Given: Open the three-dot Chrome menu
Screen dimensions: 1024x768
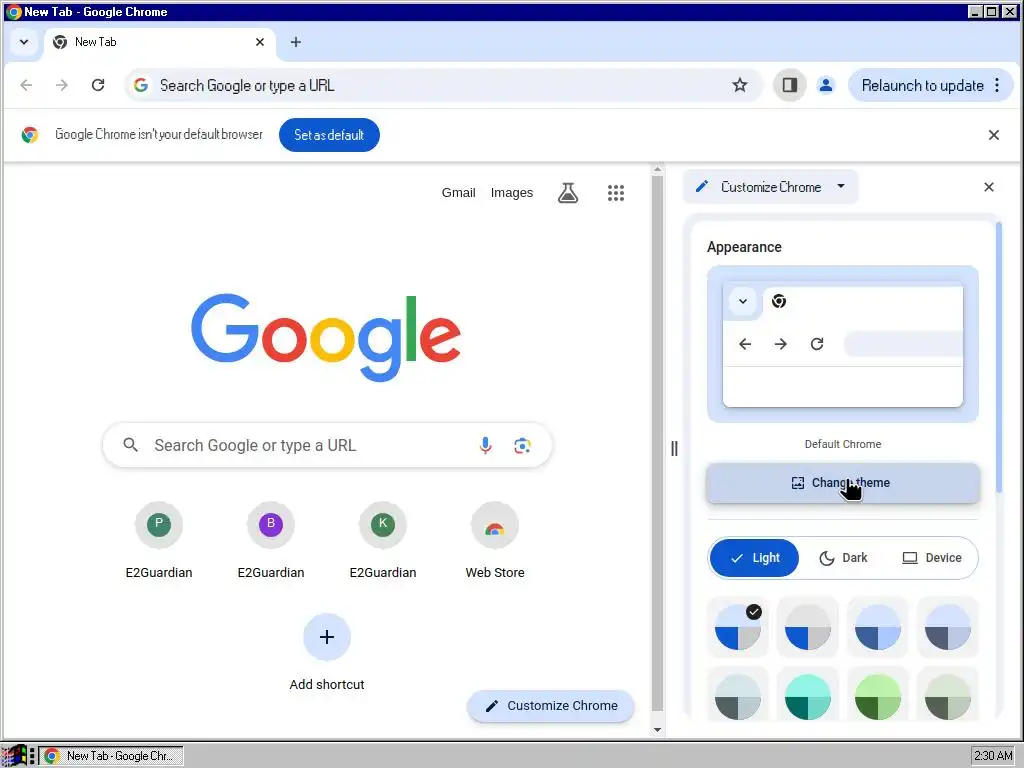Looking at the screenshot, I should click(x=997, y=85).
